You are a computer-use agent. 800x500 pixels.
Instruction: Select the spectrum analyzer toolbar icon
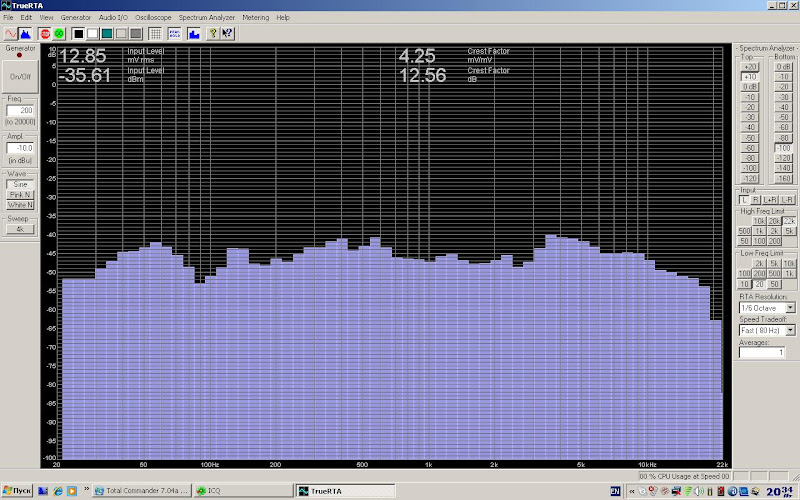pos(24,33)
